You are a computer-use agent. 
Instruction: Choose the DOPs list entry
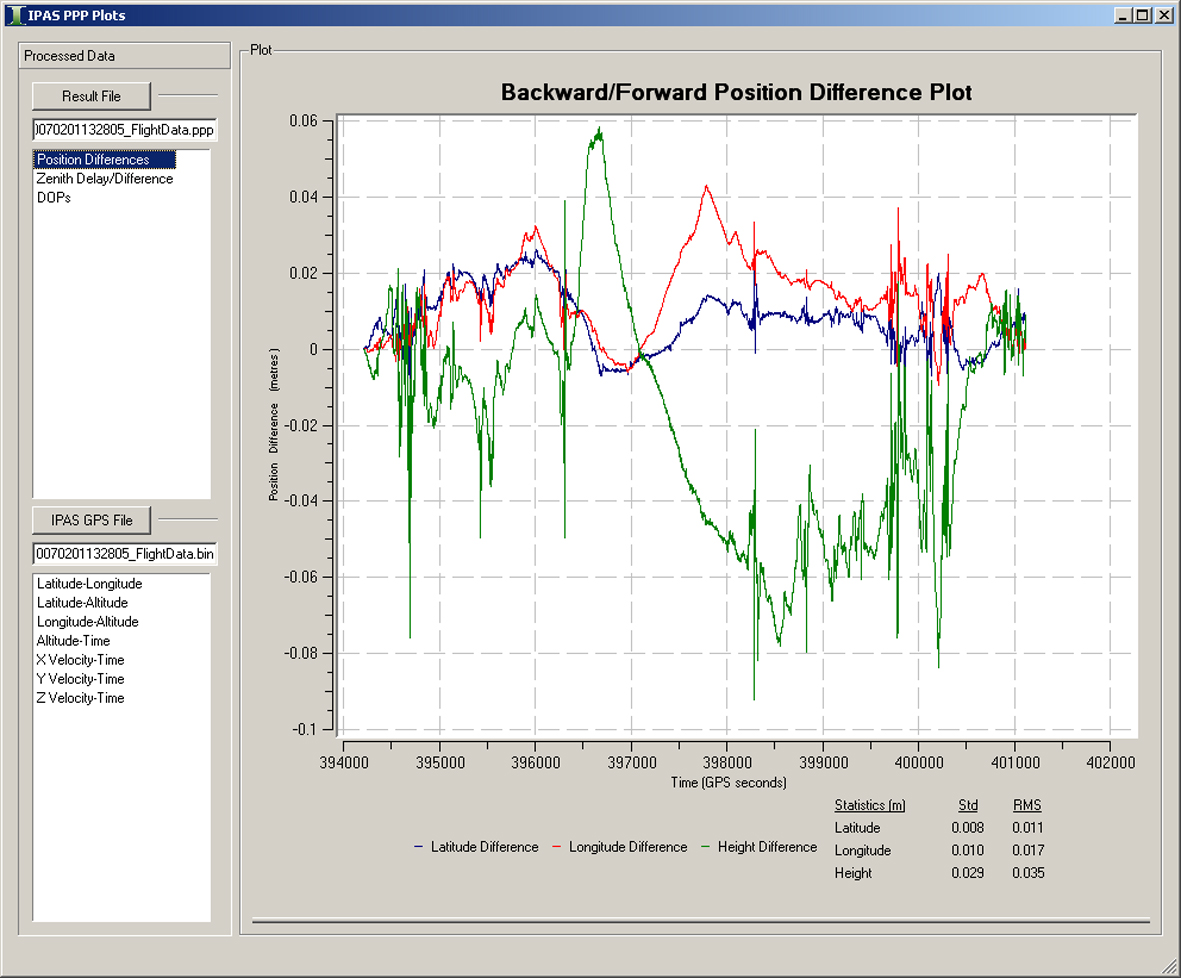53,198
